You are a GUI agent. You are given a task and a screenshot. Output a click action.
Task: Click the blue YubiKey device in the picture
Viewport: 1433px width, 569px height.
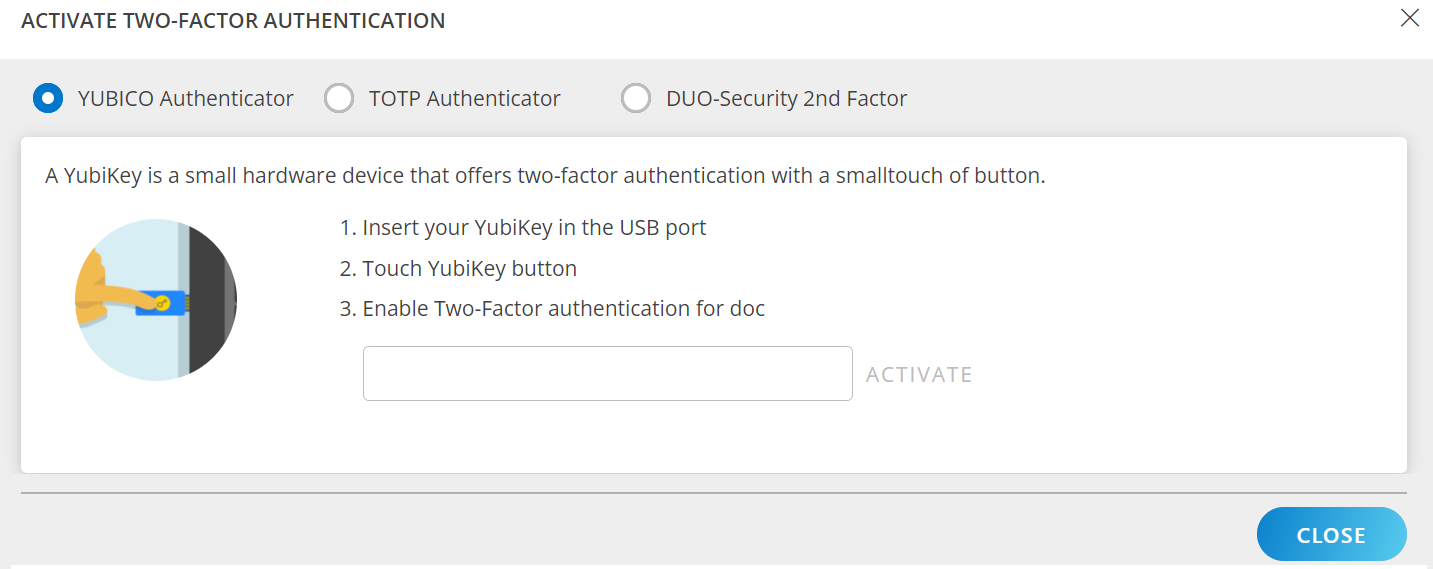tap(172, 301)
